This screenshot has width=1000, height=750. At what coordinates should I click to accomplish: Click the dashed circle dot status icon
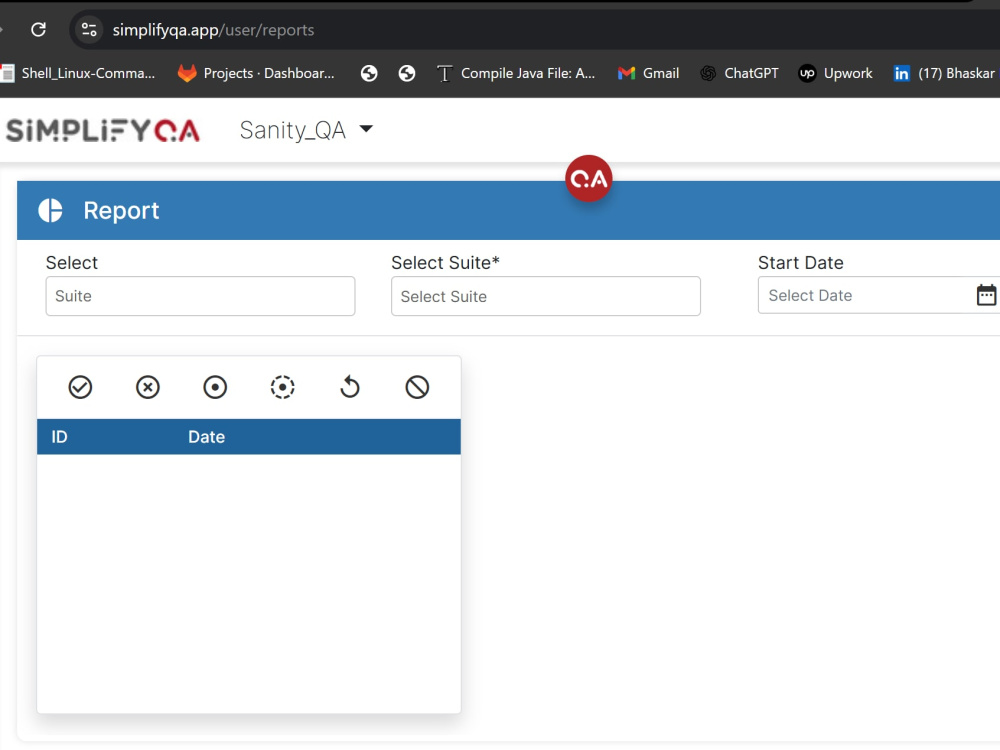click(x=283, y=387)
